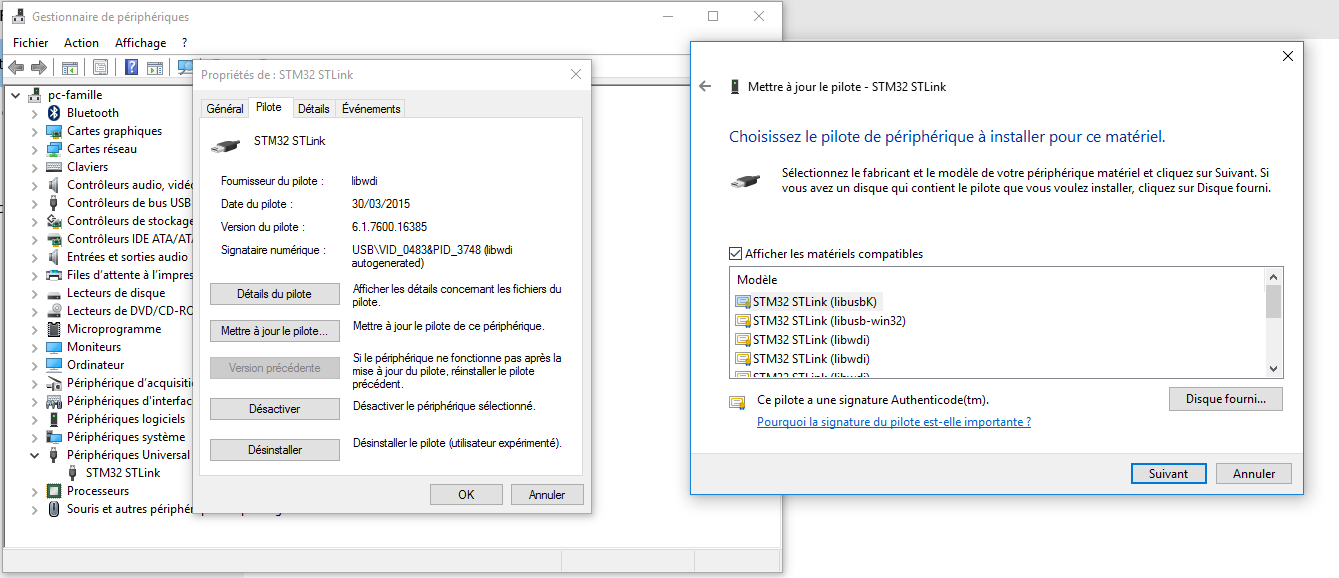Select STM32 STLink (libusb-win32) in model list

(821, 321)
